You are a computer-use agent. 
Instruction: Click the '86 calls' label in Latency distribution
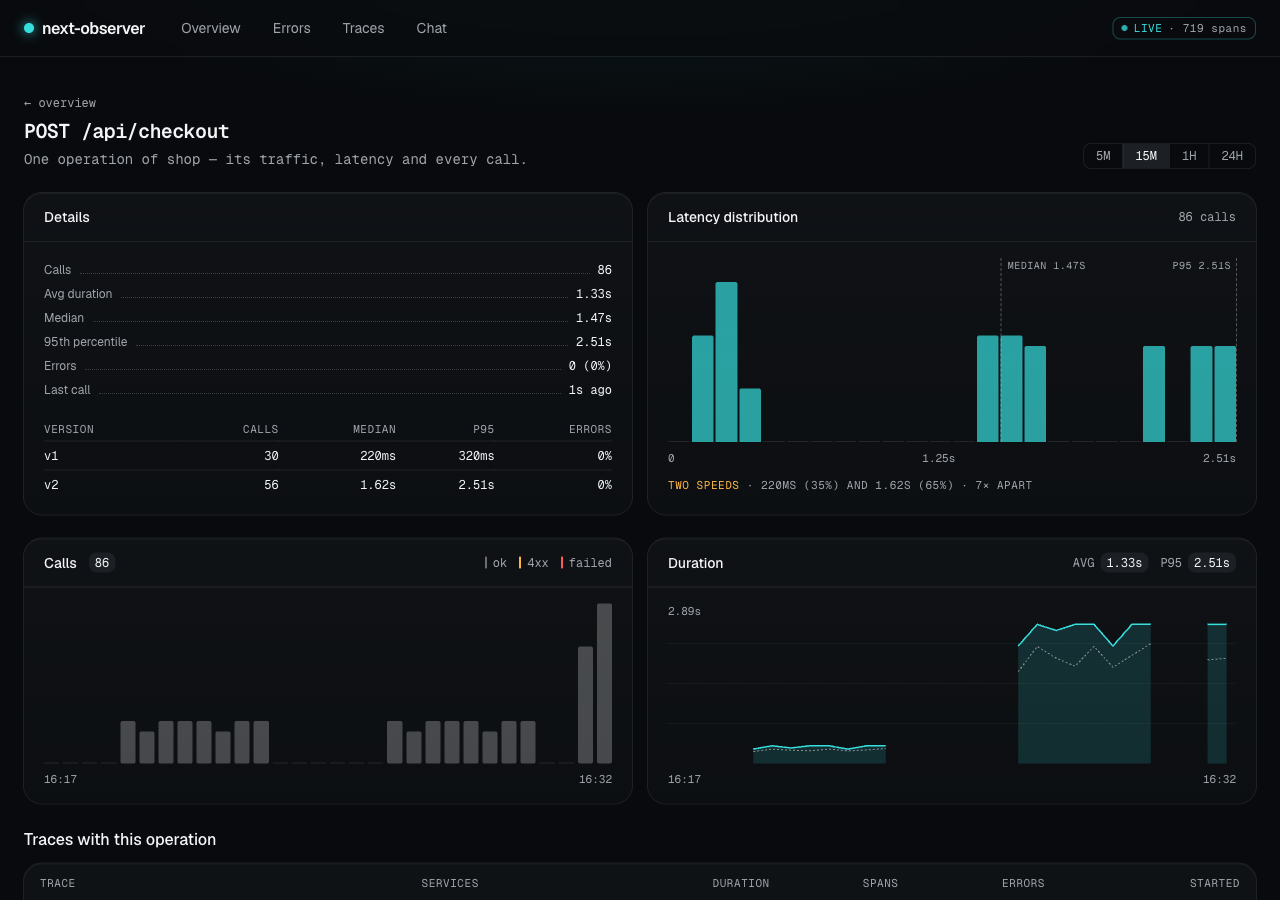(1207, 217)
